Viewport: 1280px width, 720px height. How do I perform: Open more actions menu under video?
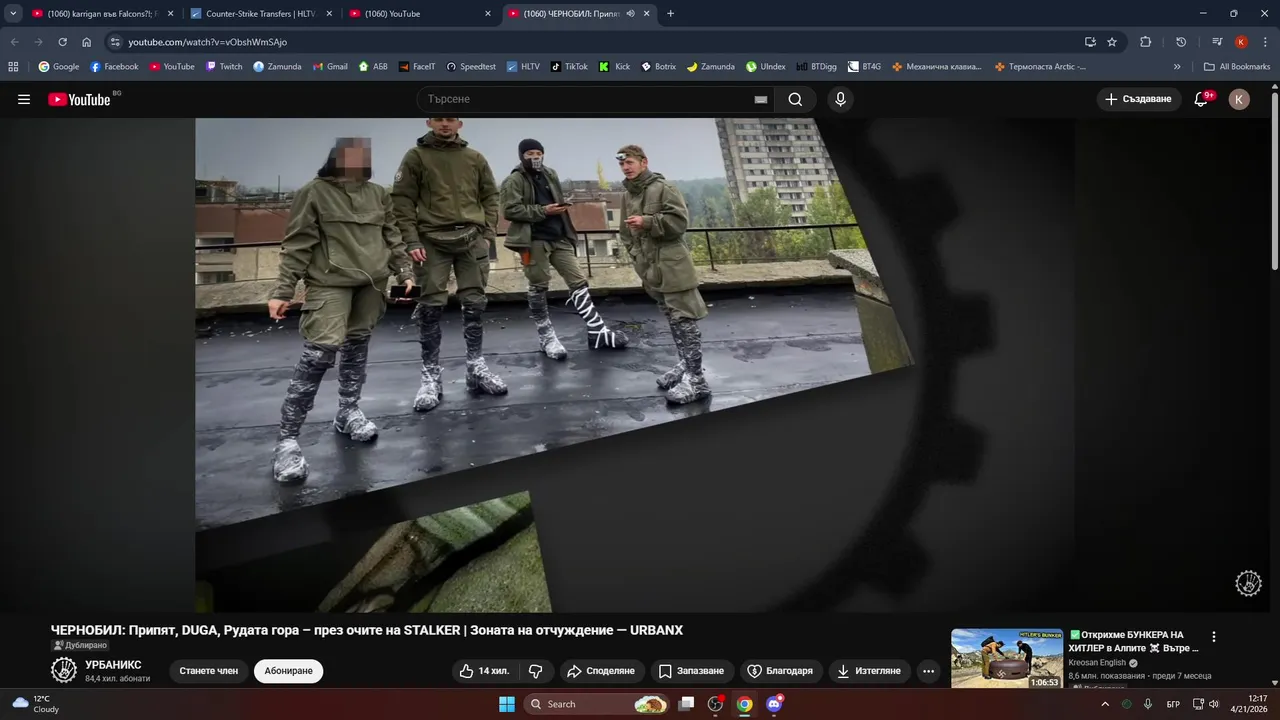[929, 671]
